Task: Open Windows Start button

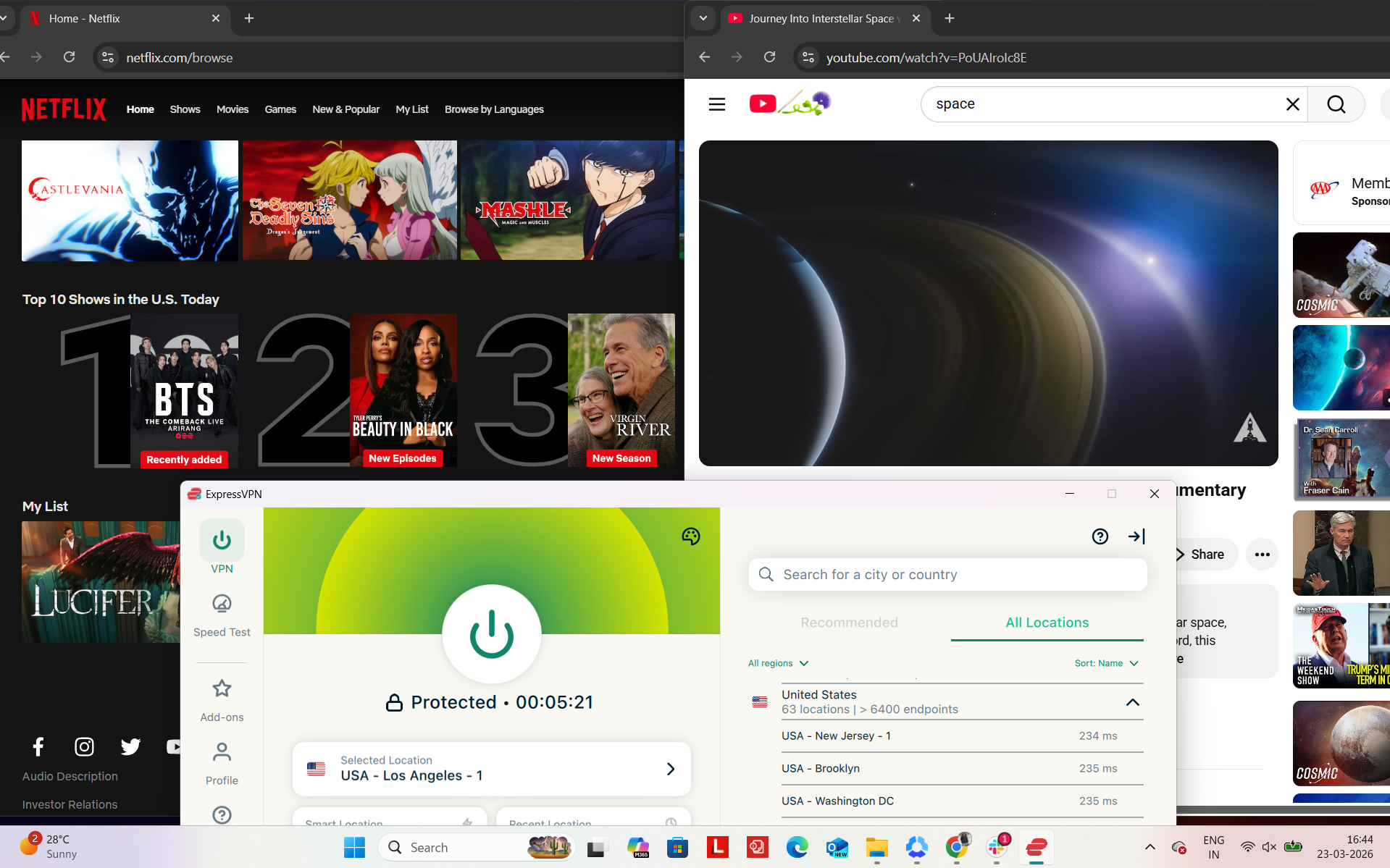Action: click(x=354, y=847)
